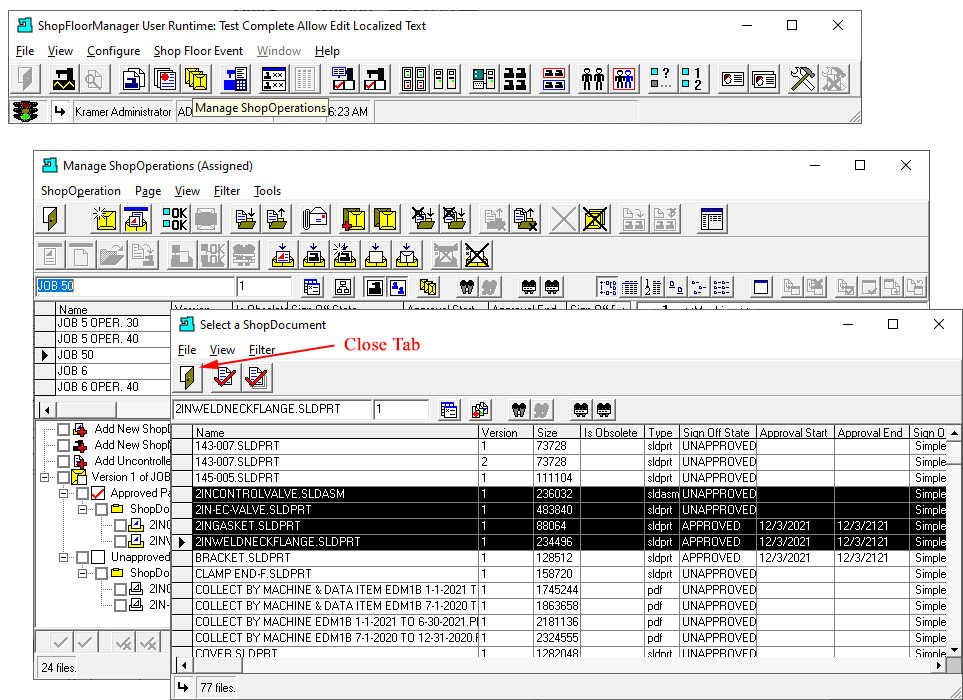Check the ShopDo folder checkbox under Unapproved
Screen dimensions: 963x700
(101, 574)
